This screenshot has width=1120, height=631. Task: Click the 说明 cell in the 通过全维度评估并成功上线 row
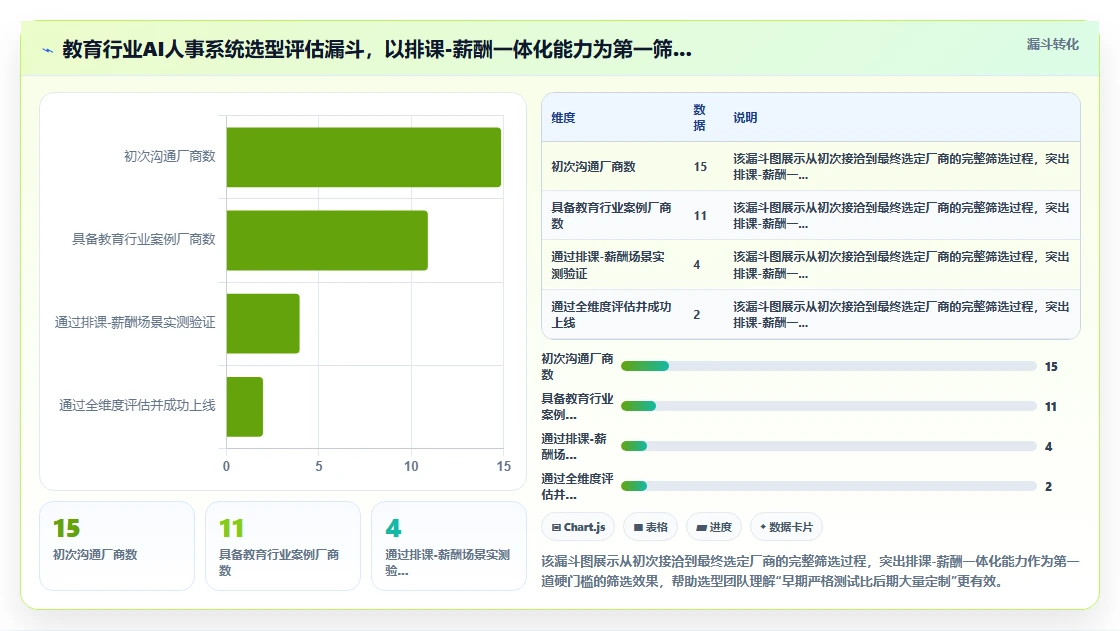point(901,314)
